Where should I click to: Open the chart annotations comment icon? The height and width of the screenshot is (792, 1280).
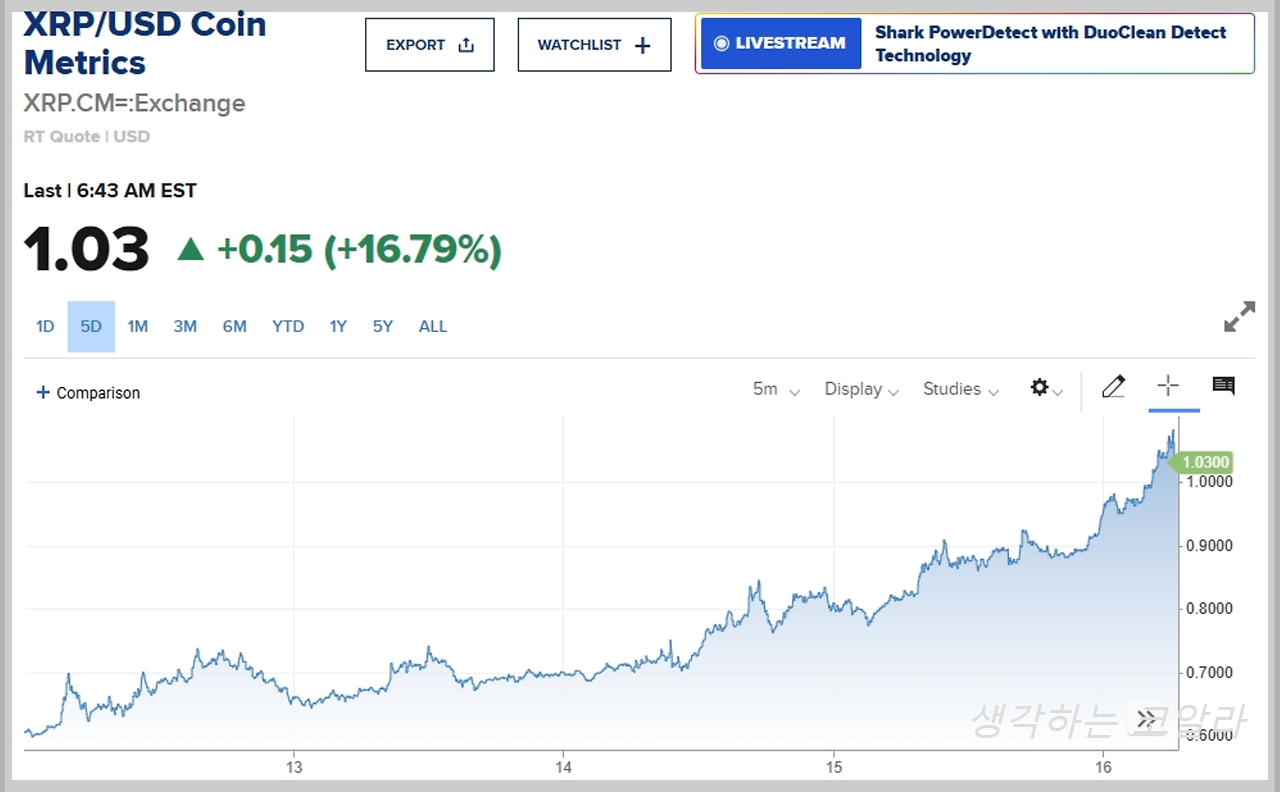click(x=1223, y=386)
